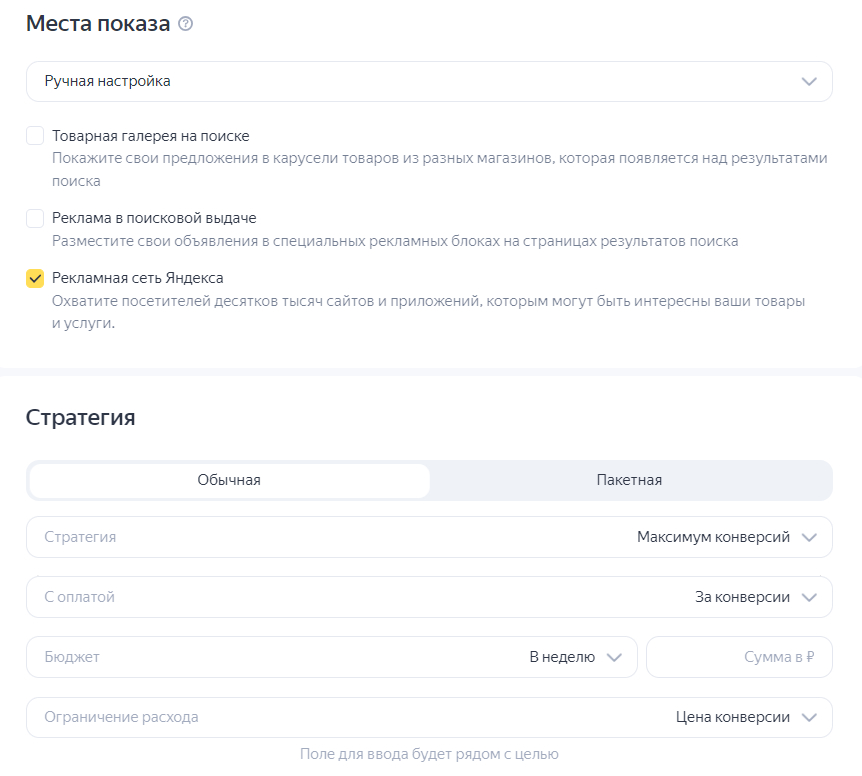Click the help icon next to Места показа
The height and width of the screenshot is (776, 862).
point(185,25)
